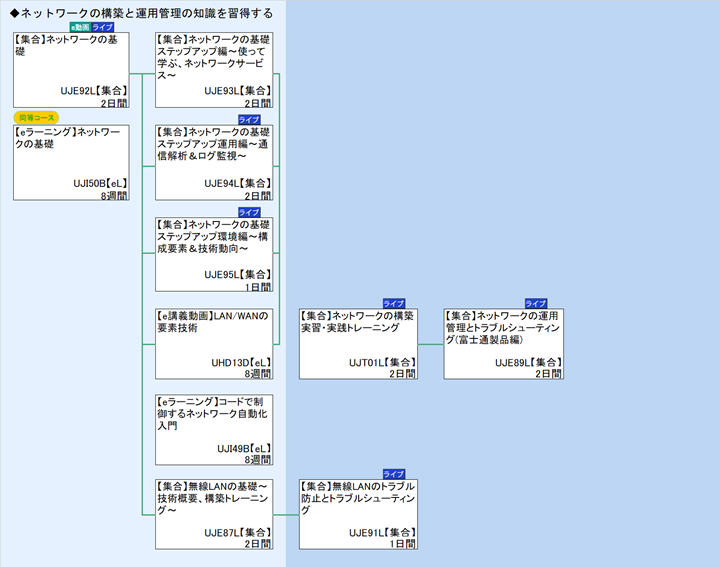Click the ライブ badge above UJE92L
Screen dimensions: 720x567
pos(102,27)
